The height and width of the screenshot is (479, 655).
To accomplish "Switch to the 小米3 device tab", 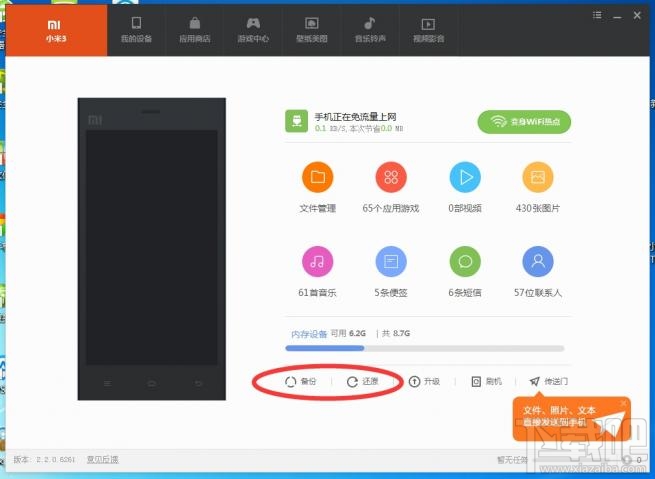I will coord(56,30).
